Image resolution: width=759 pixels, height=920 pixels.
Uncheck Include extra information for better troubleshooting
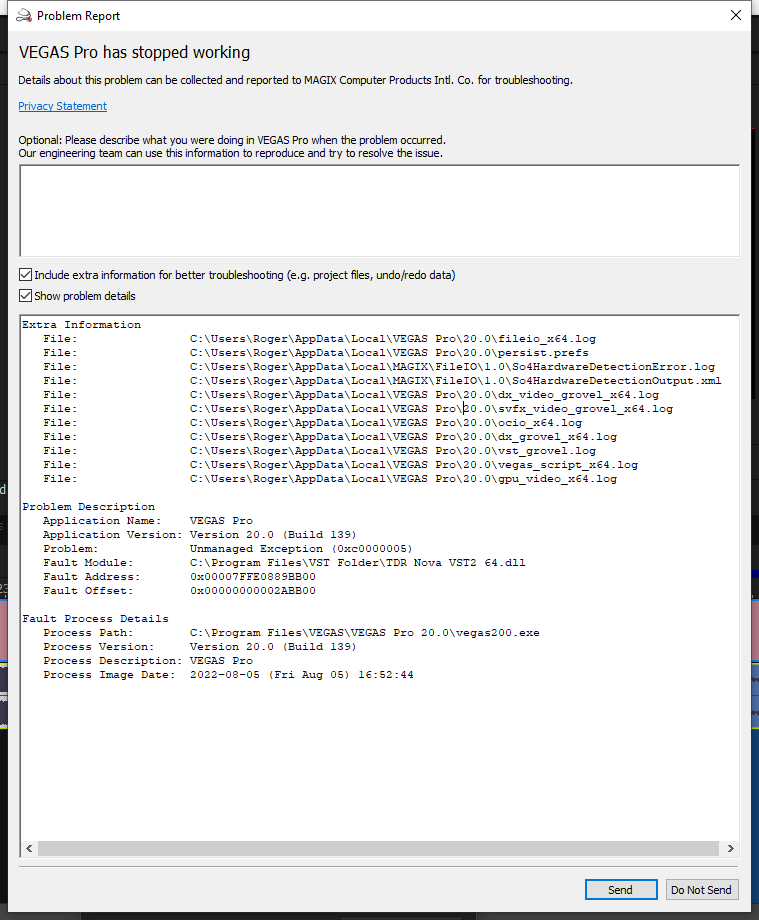pos(26,275)
